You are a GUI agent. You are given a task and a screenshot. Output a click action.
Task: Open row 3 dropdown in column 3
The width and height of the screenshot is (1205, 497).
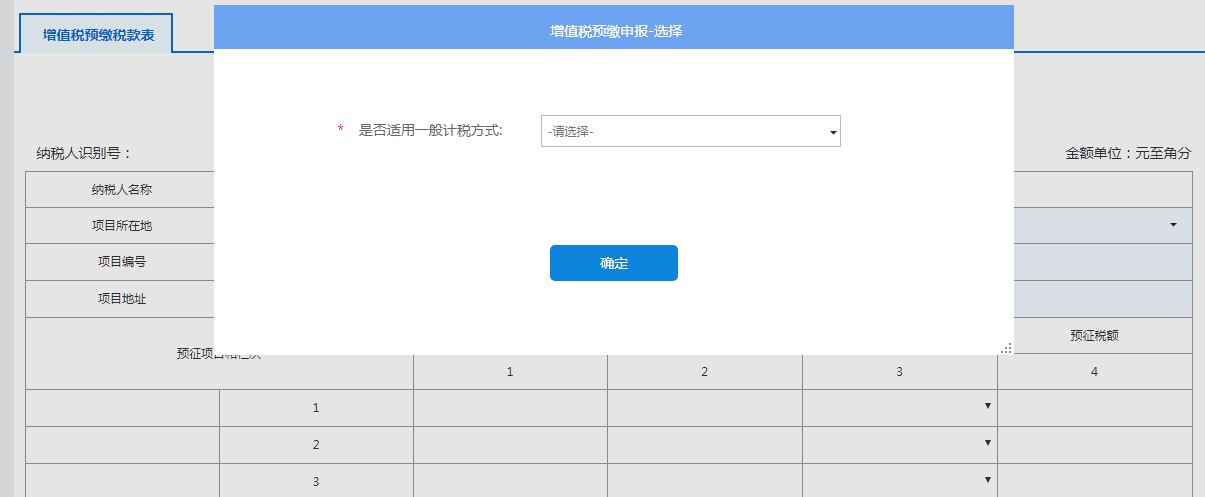pos(987,480)
